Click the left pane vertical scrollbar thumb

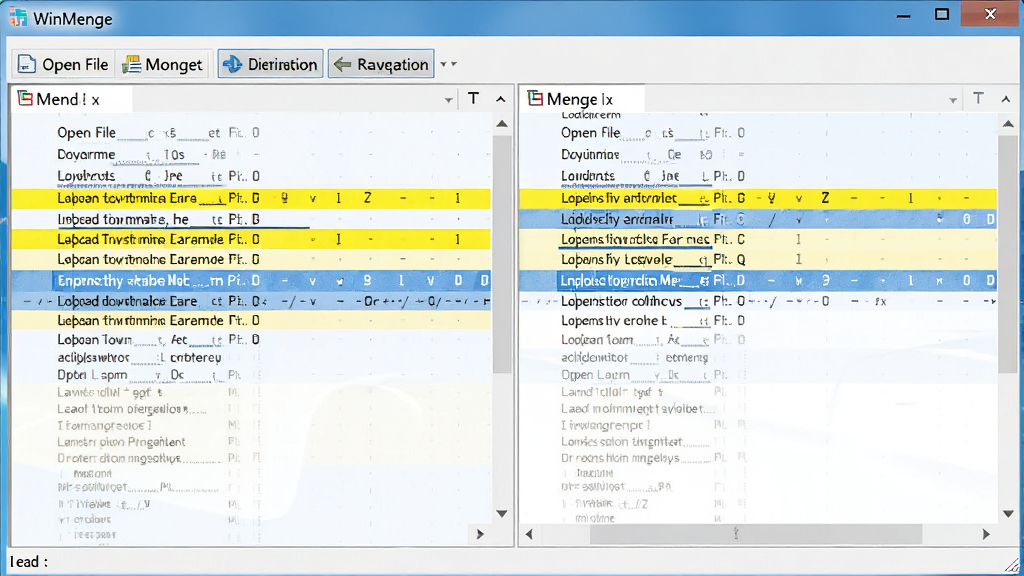pyautogui.click(x=502, y=253)
